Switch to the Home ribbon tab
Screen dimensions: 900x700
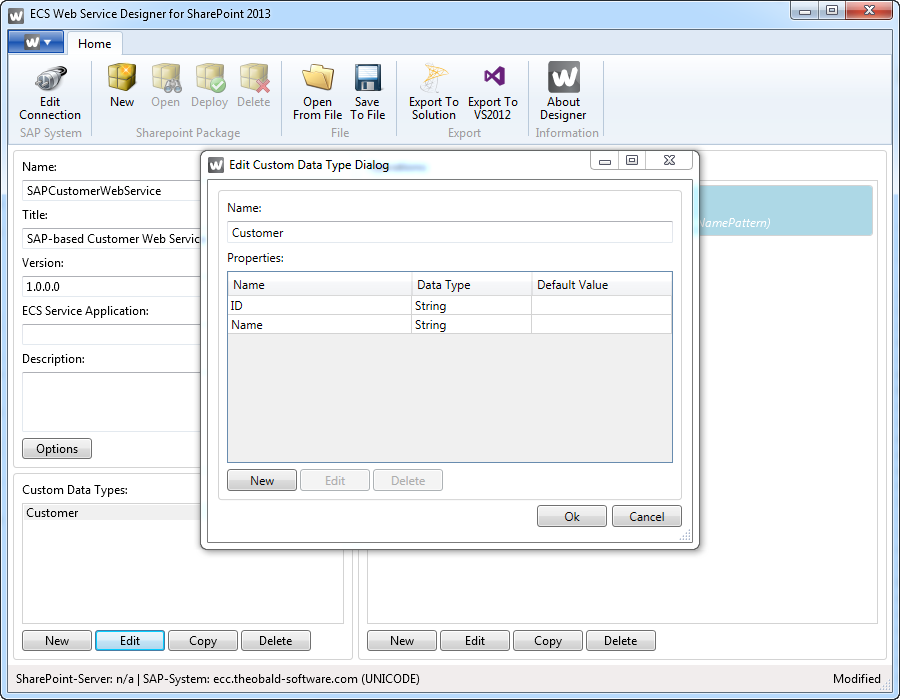click(95, 44)
